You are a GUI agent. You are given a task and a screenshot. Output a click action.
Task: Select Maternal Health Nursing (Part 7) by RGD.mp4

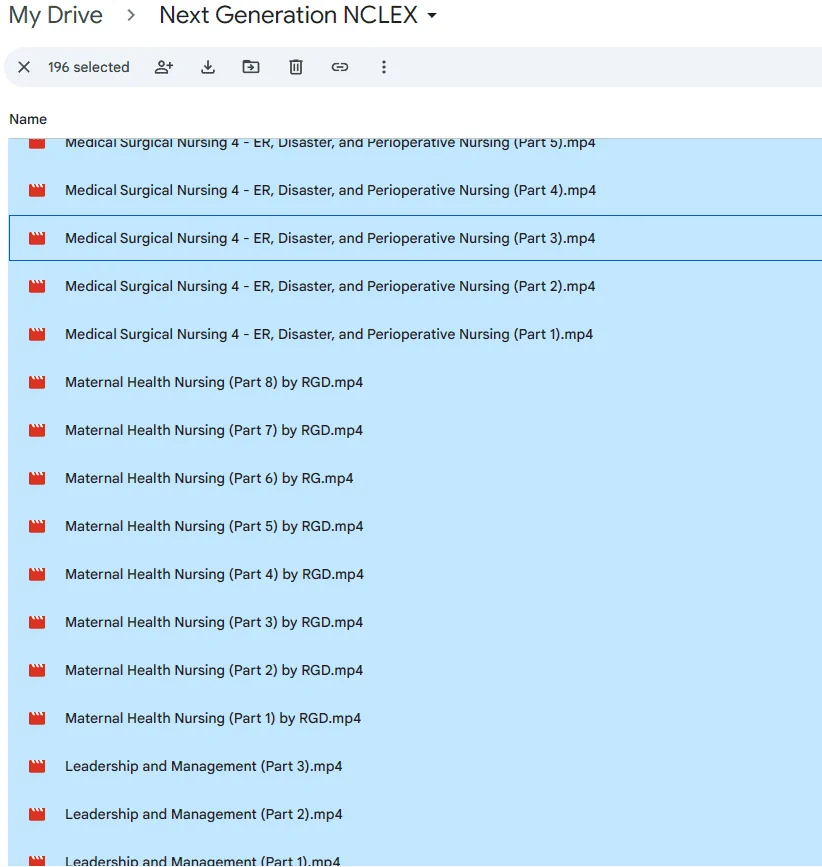click(x=415, y=431)
